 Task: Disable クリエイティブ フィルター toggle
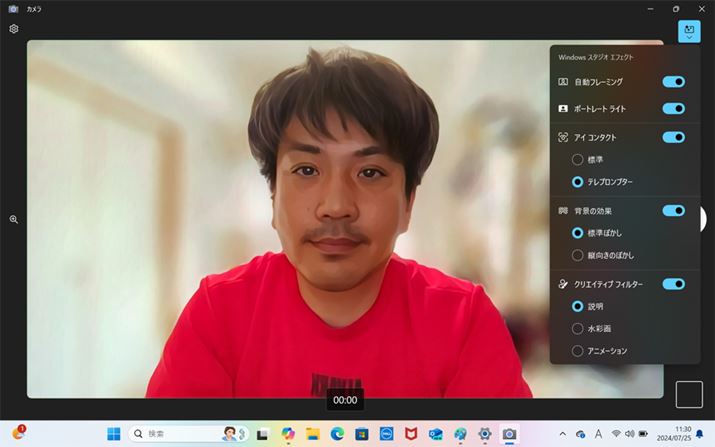(673, 284)
